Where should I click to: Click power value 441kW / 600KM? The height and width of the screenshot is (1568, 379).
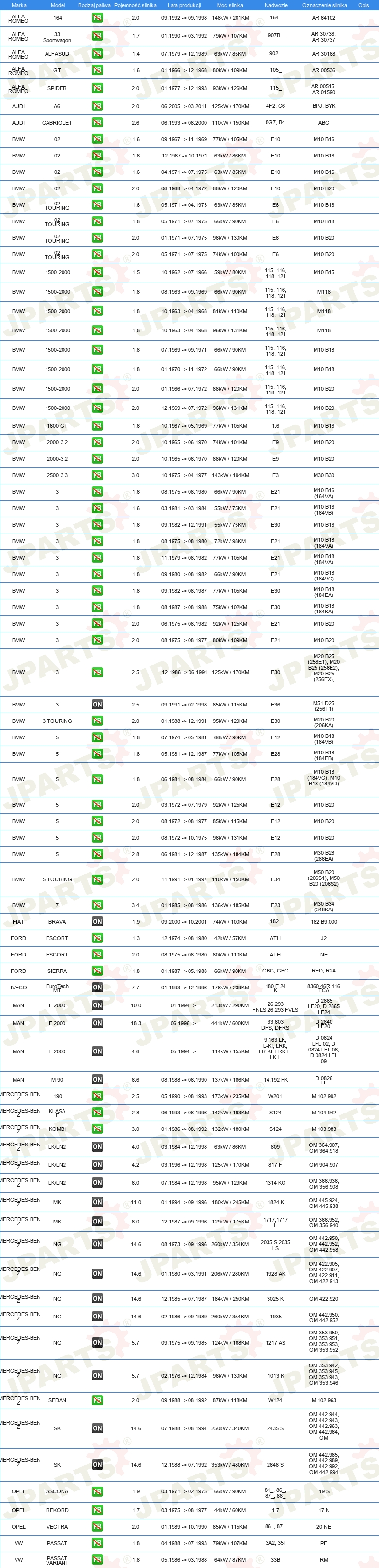pos(230,1023)
